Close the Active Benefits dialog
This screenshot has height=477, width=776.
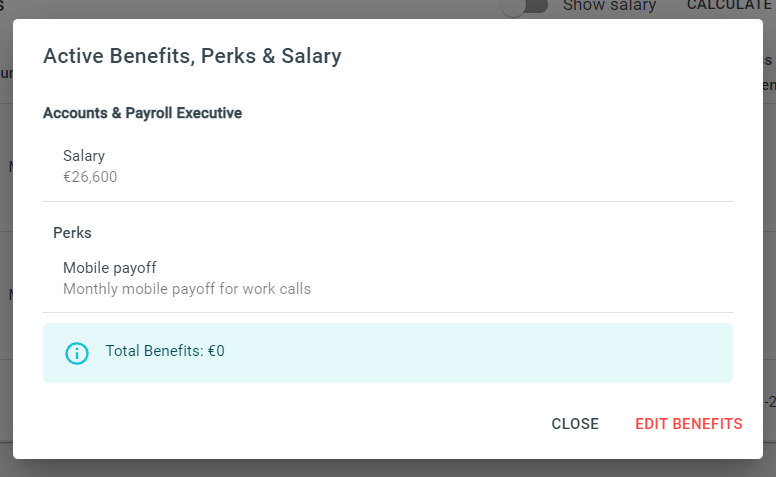point(575,424)
